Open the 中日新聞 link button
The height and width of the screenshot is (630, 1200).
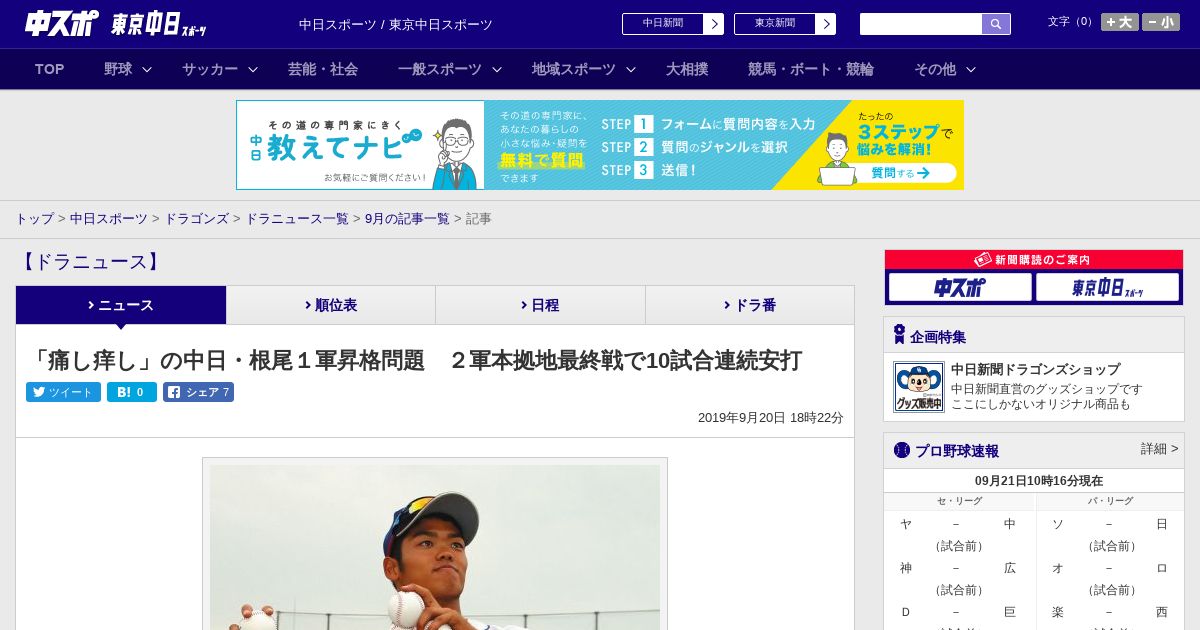663,24
